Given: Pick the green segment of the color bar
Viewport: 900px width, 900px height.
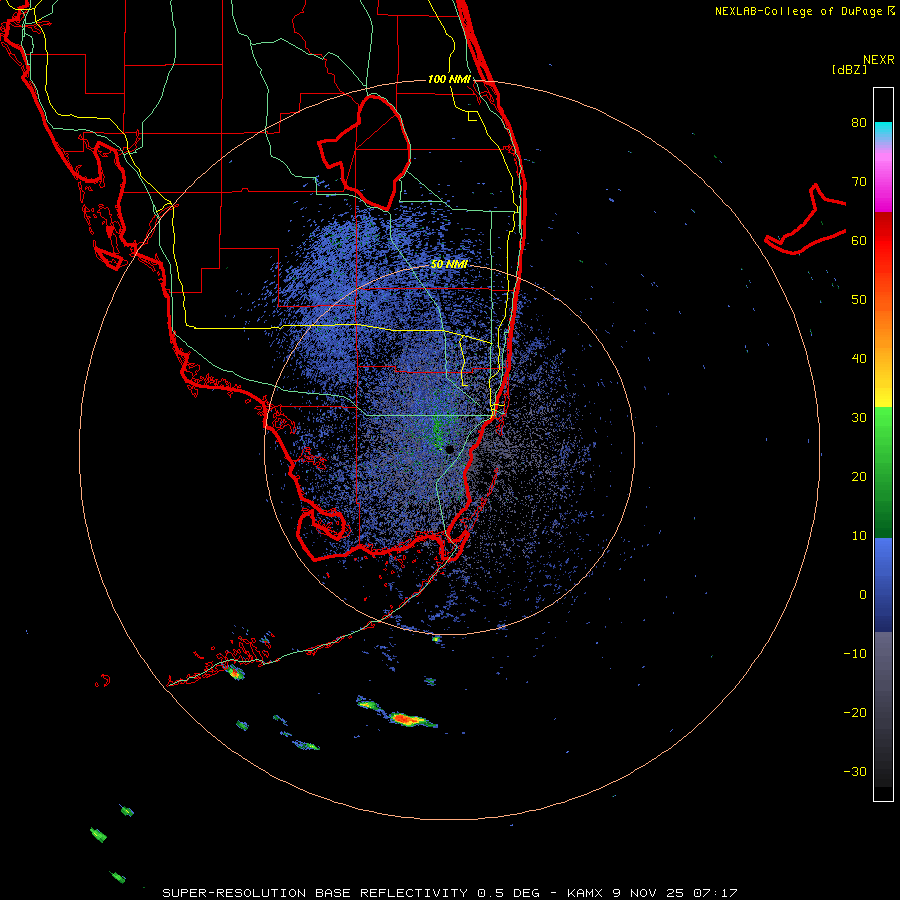Looking at the screenshot, I should [883, 472].
